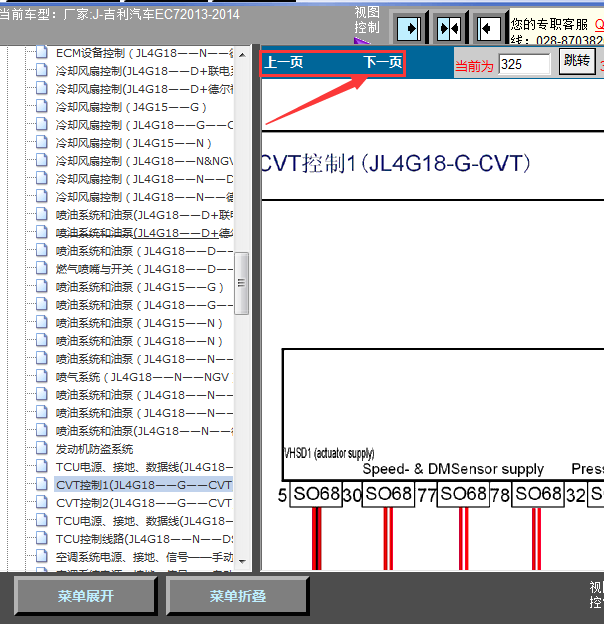Screen dimensions: 604x625
Task: Focus the page number field showing 325
Action: click(524, 64)
